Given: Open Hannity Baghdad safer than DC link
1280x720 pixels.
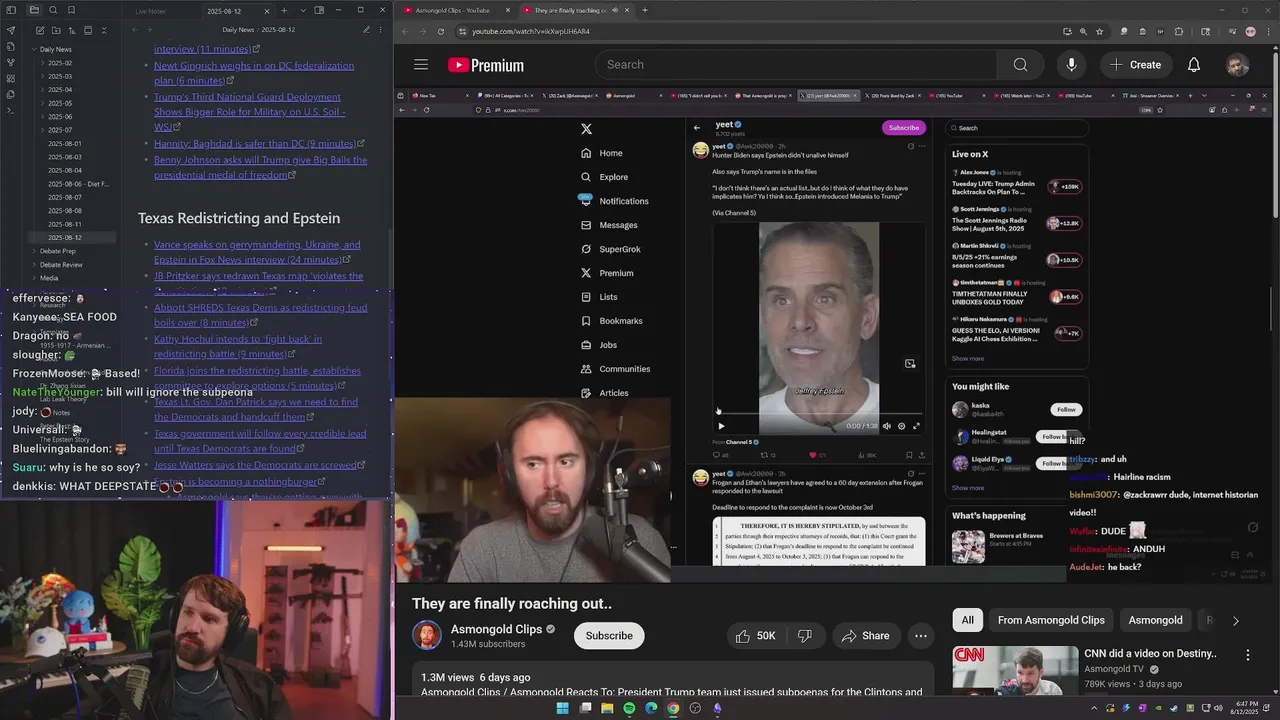Looking at the screenshot, I should [x=254, y=144].
